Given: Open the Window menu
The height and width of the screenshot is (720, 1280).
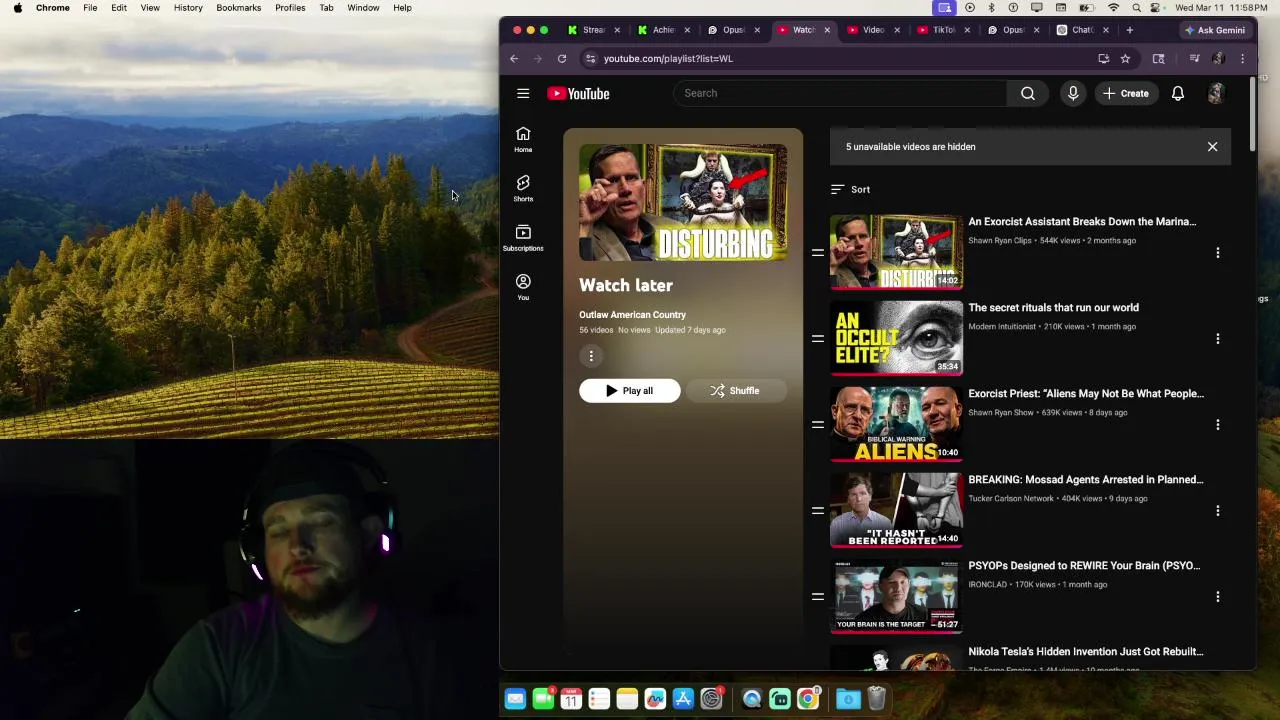Looking at the screenshot, I should pyautogui.click(x=363, y=8).
